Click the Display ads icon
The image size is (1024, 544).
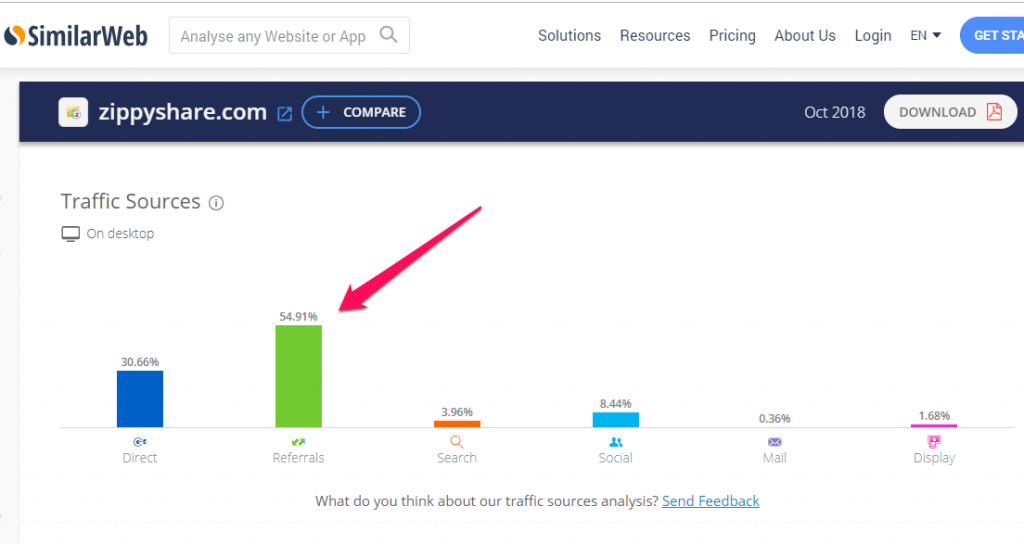pos(934,442)
